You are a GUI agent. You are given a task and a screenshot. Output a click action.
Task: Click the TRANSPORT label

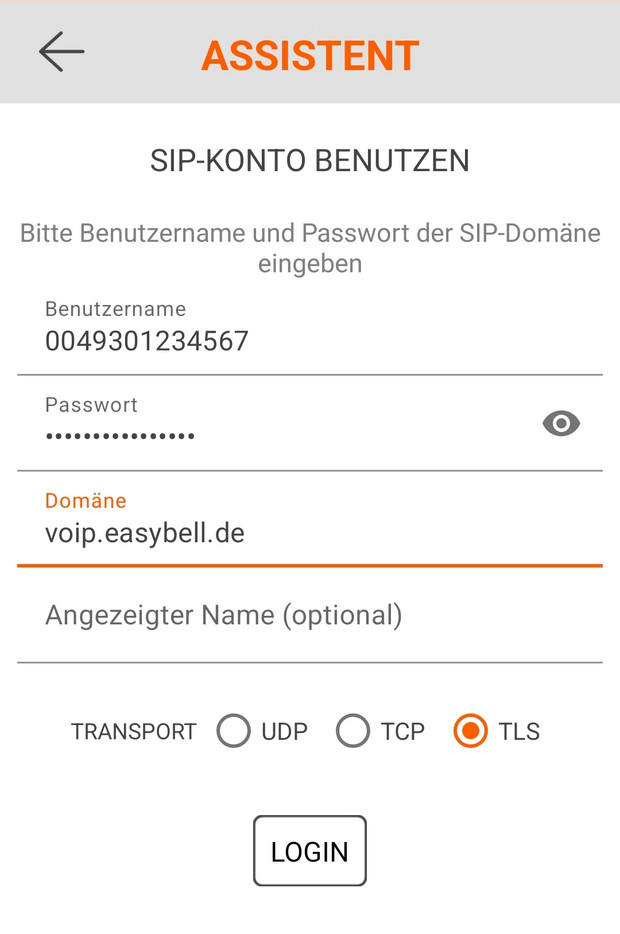tap(134, 732)
